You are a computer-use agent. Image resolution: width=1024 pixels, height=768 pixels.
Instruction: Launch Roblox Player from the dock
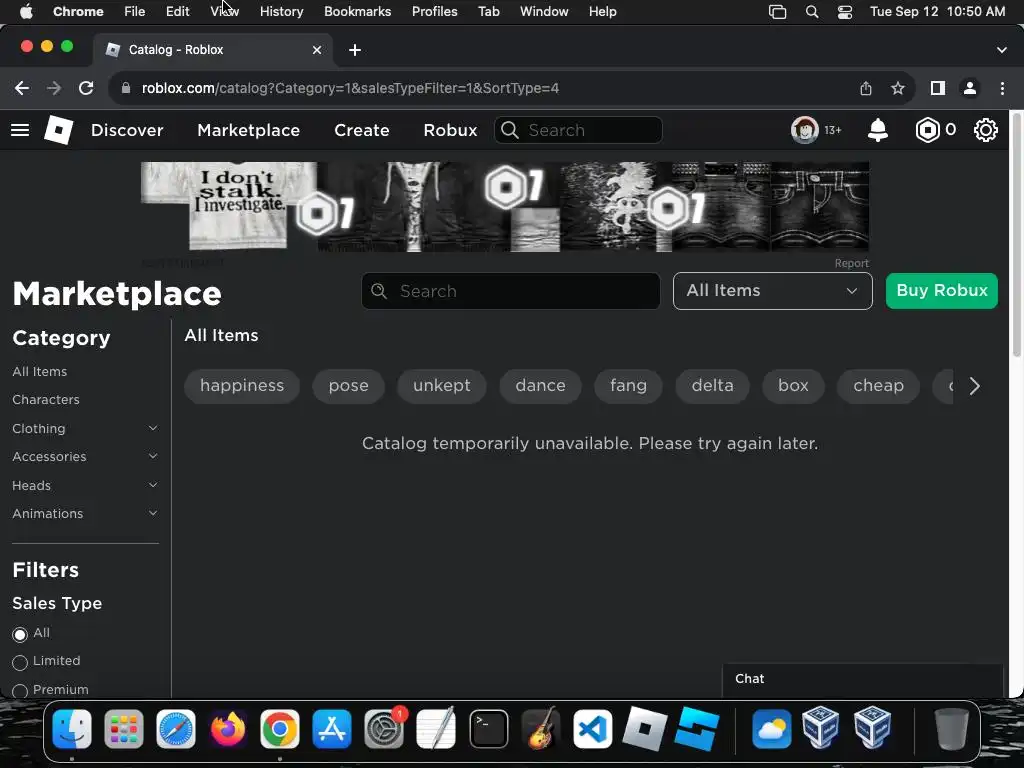(645, 729)
